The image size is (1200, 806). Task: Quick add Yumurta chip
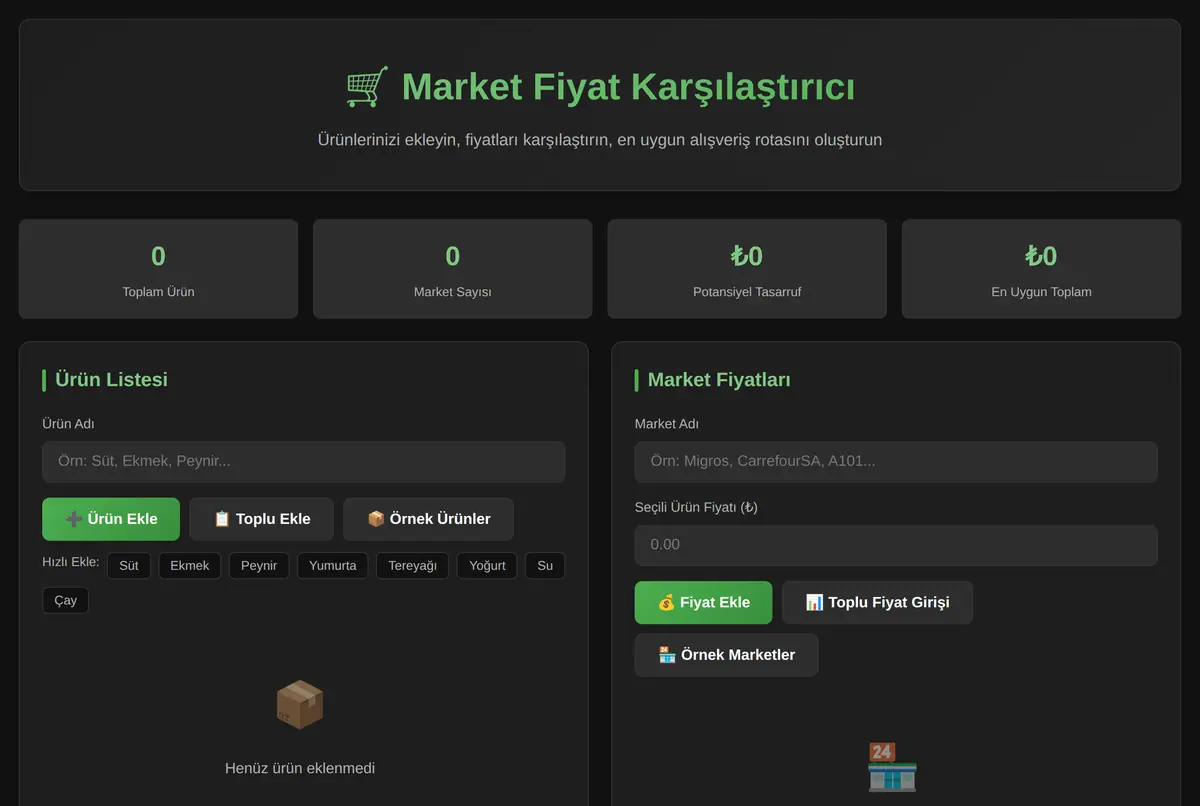point(333,565)
